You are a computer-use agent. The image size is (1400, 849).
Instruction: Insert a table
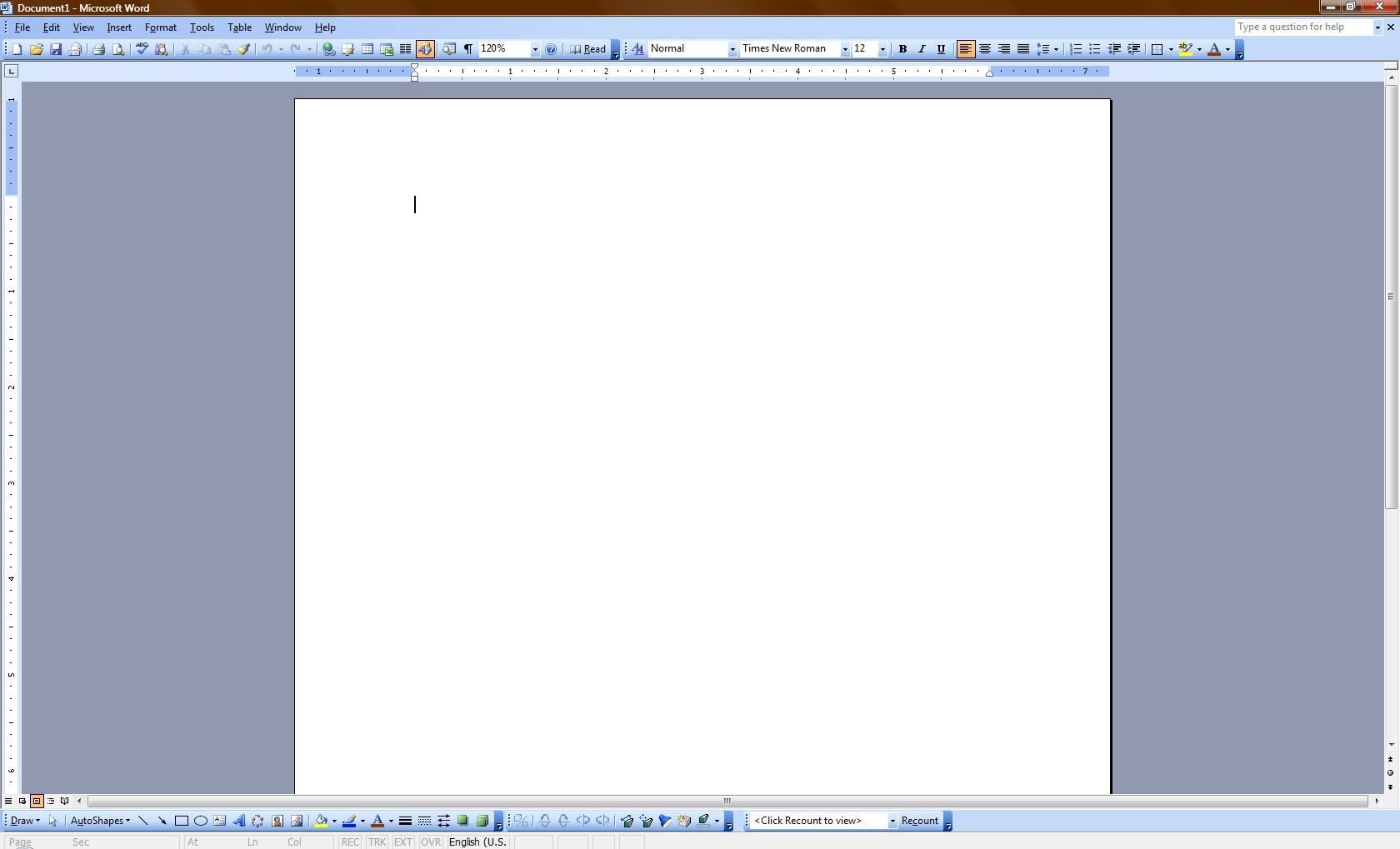[367, 49]
